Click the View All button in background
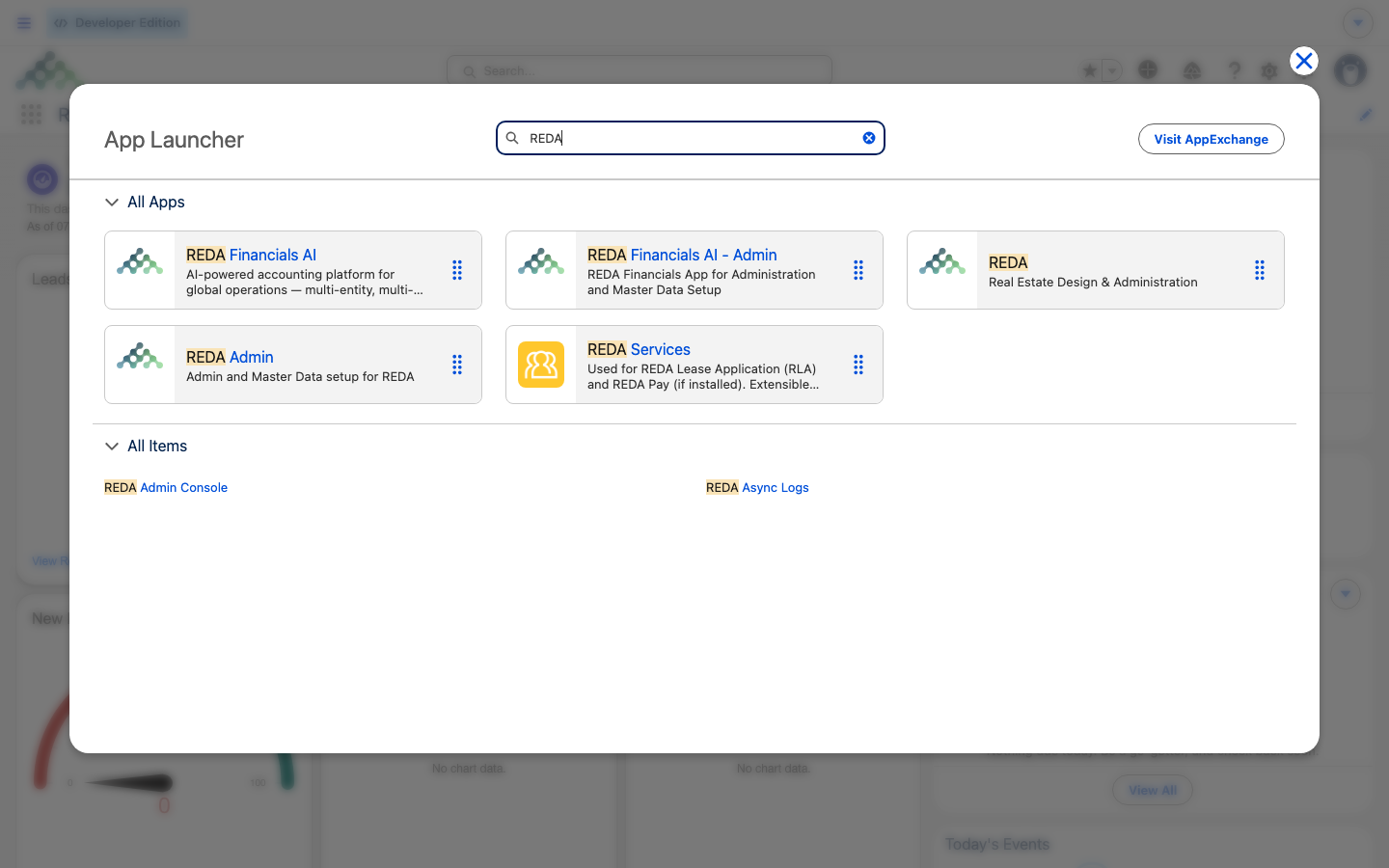1389x868 pixels. click(x=1153, y=790)
